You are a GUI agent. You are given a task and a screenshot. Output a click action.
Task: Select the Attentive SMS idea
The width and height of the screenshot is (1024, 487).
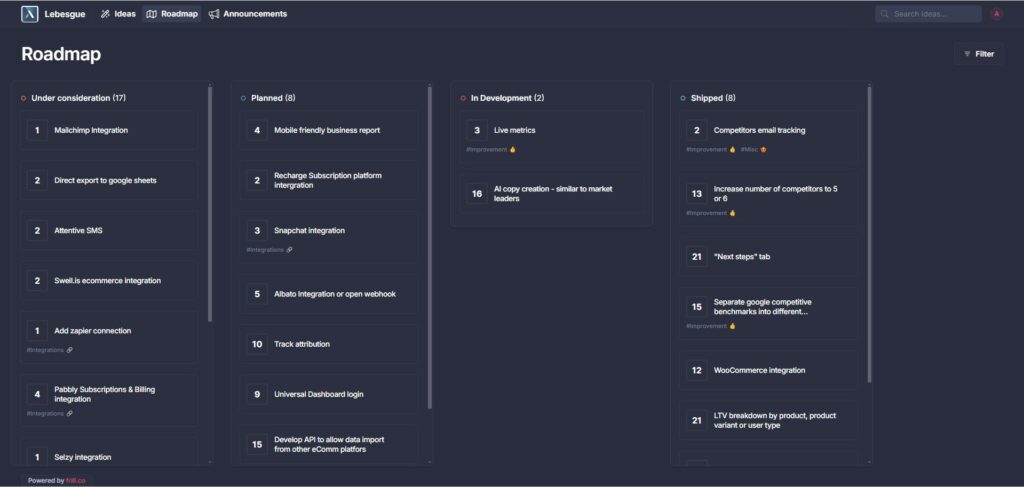click(108, 230)
